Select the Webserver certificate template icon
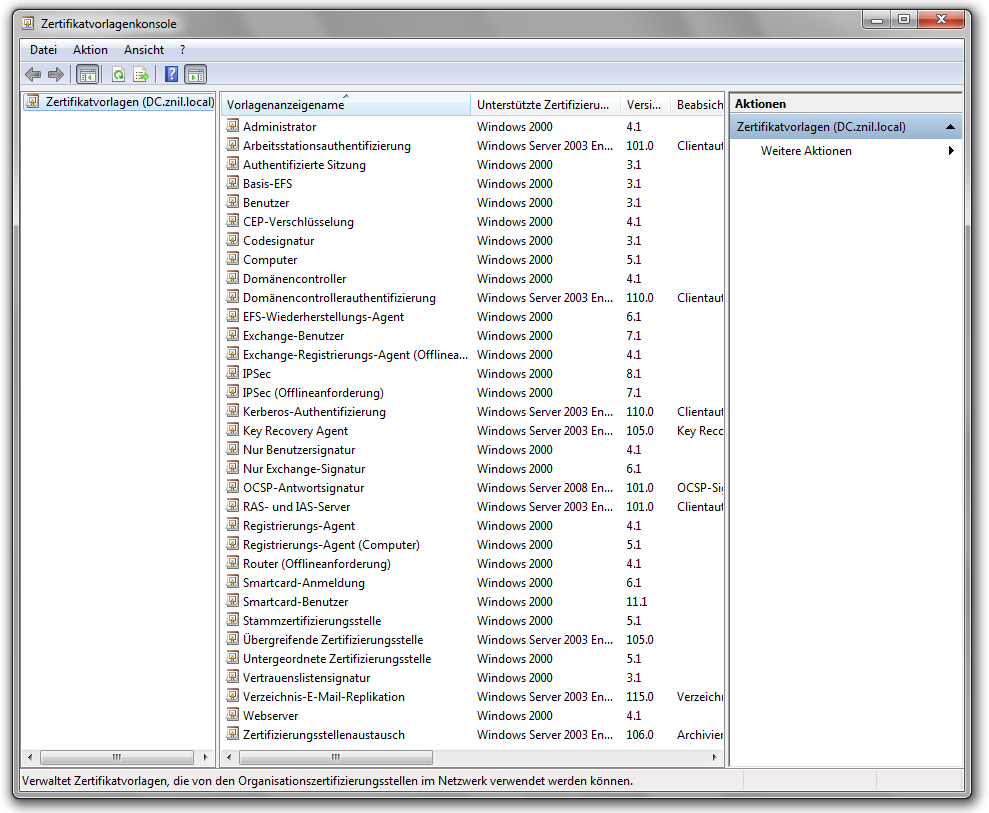The width and height of the screenshot is (989, 813). 232,715
